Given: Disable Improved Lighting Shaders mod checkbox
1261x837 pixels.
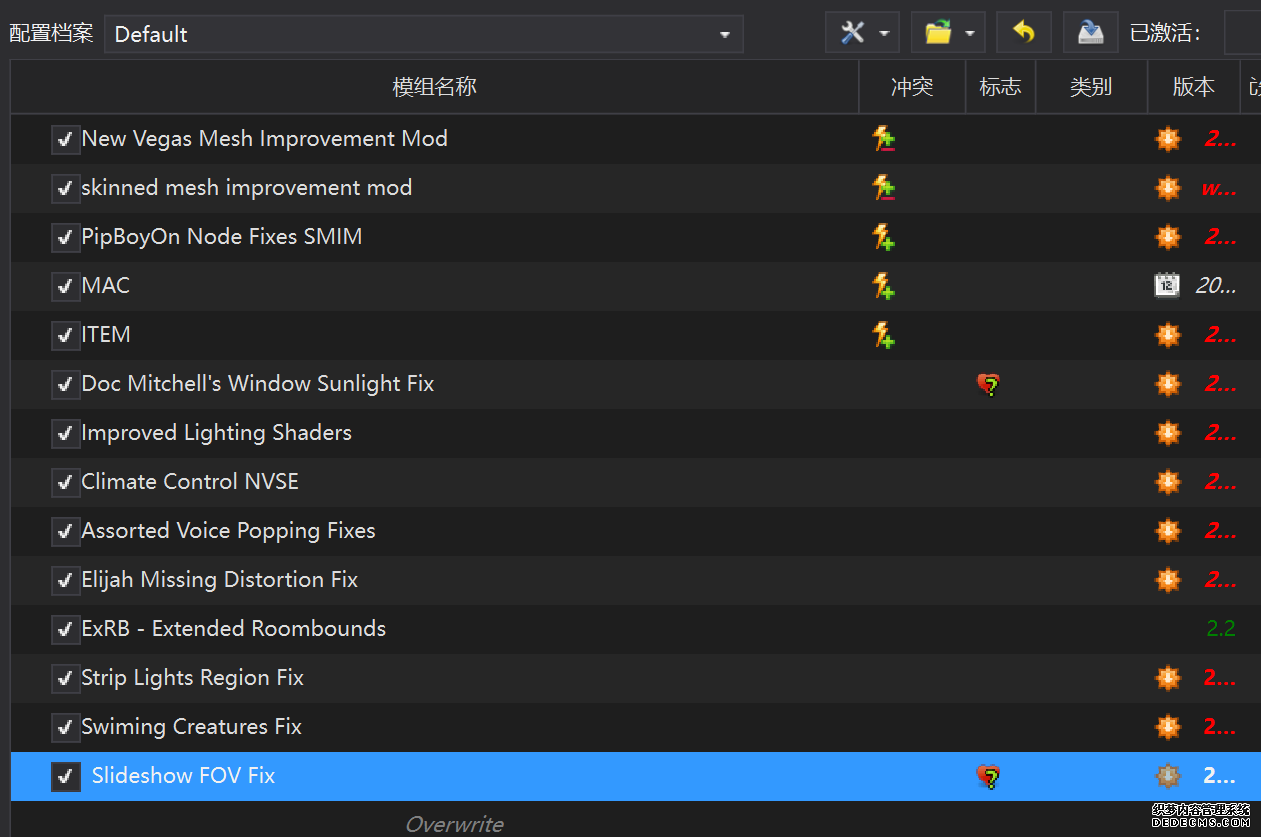Looking at the screenshot, I should [65, 433].
